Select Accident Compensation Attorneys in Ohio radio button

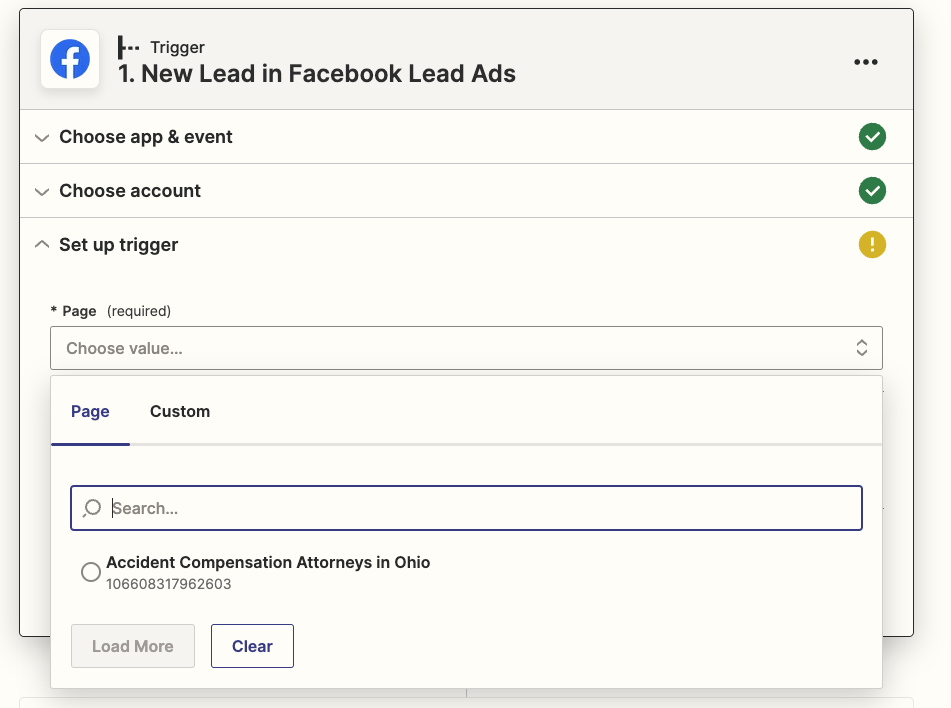[x=91, y=571]
